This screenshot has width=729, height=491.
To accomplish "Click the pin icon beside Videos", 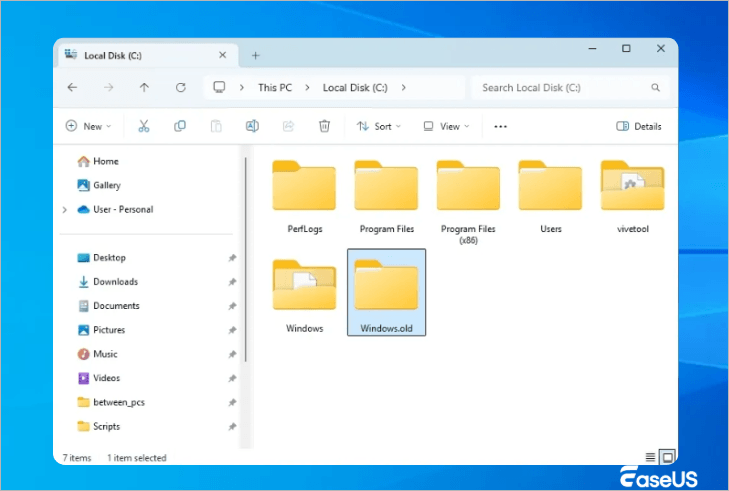I will click(x=232, y=378).
